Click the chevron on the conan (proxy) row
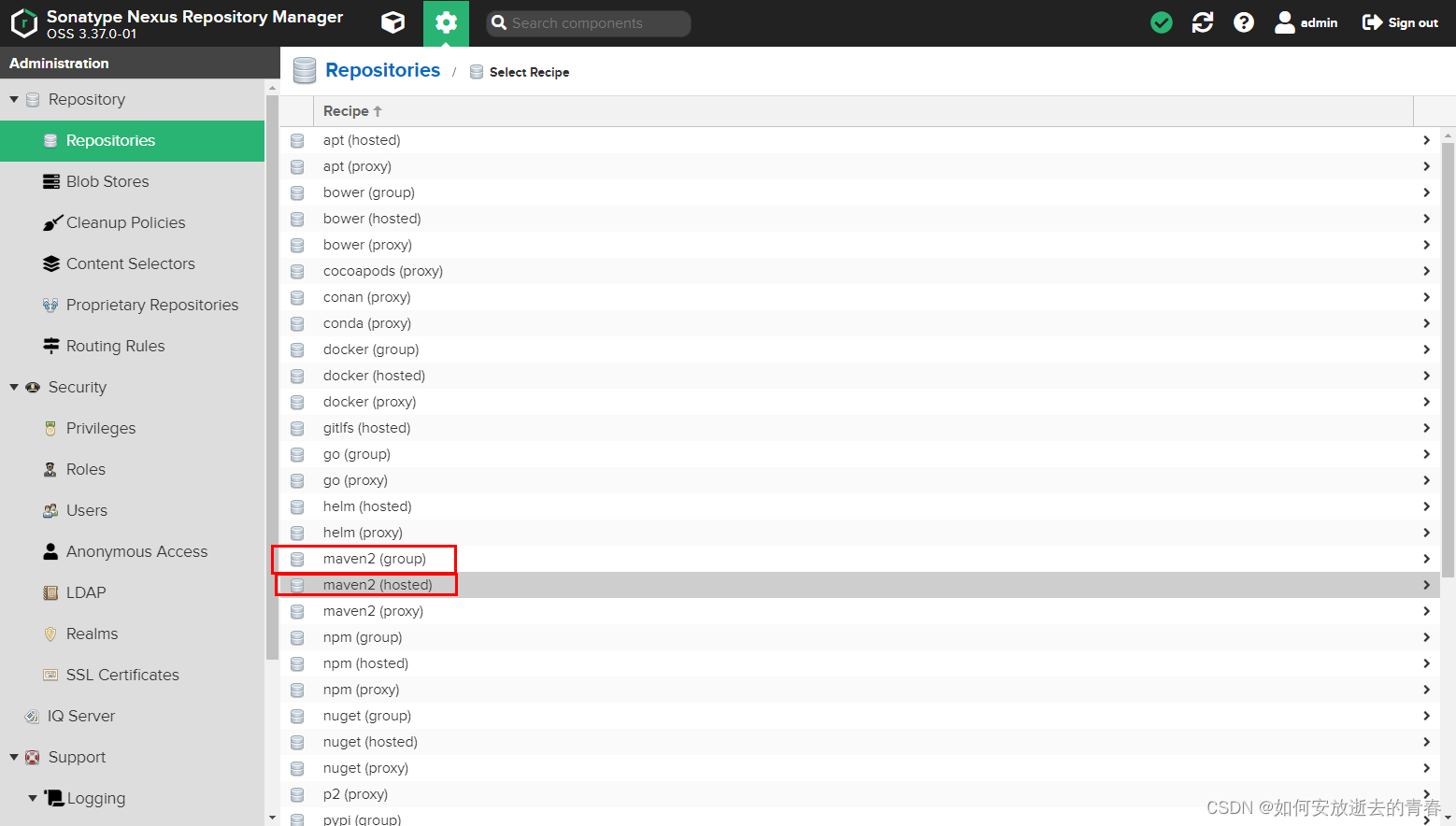 1426,297
